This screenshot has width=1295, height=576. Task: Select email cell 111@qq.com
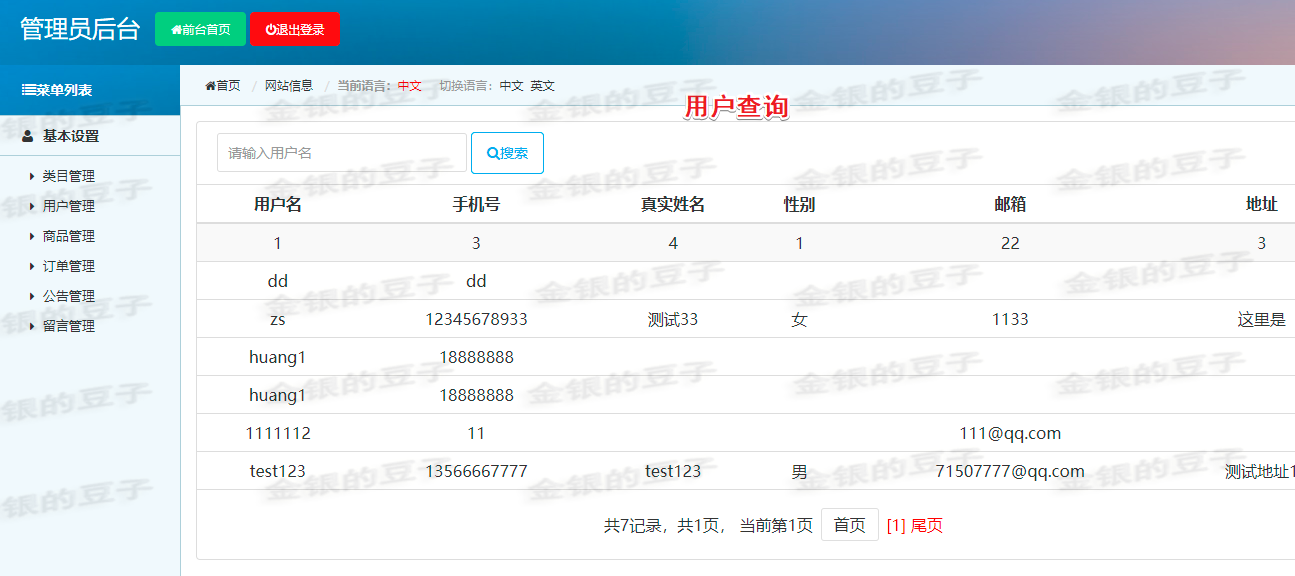(1010, 433)
